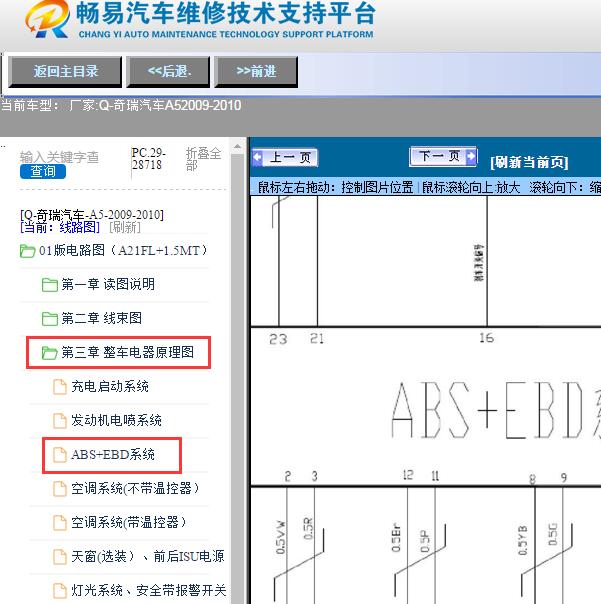601x604 pixels.
Task: Click [刷新当前页] to refresh the diagram
Action: click(529, 162)
